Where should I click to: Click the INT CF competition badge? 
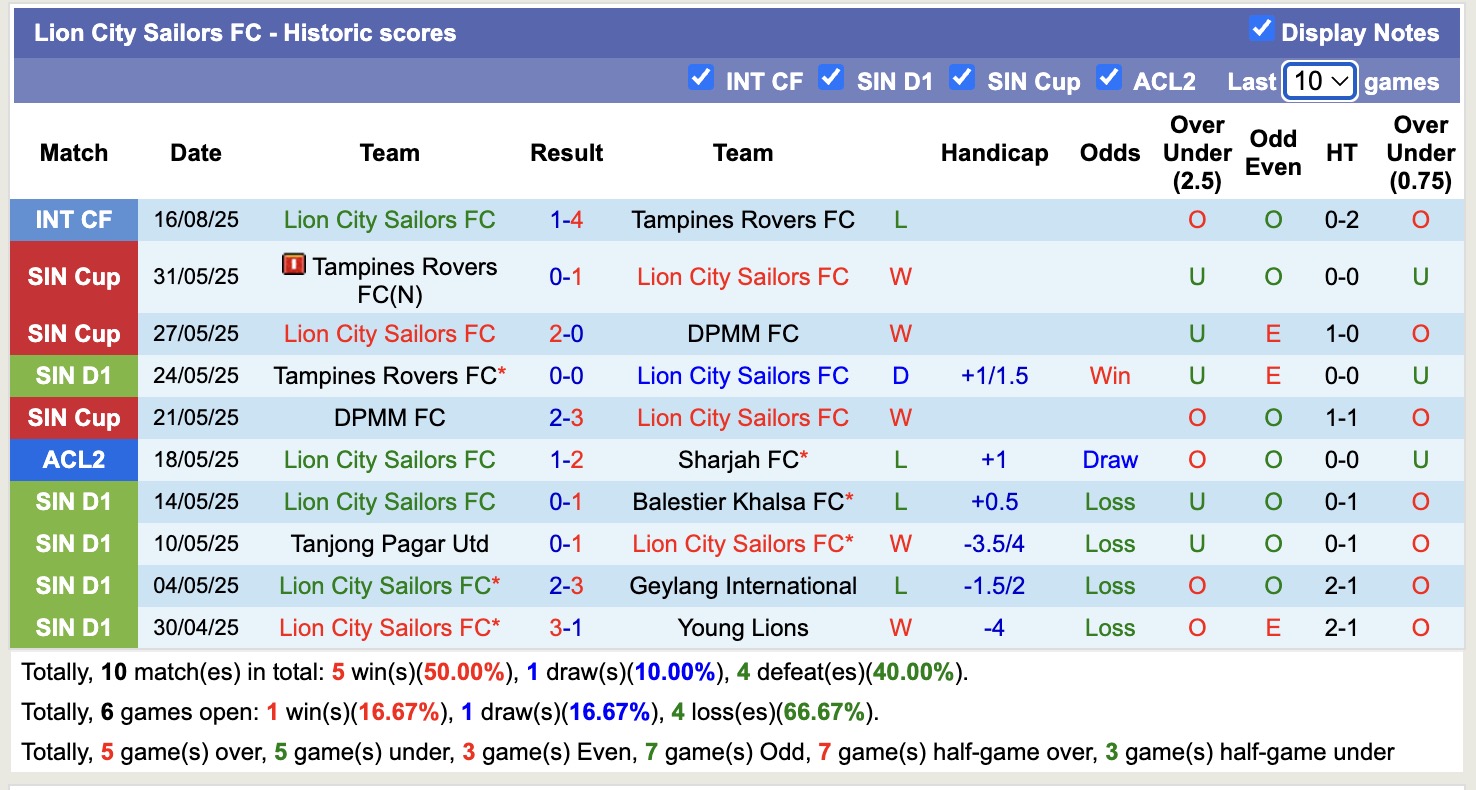pos(73,219)
